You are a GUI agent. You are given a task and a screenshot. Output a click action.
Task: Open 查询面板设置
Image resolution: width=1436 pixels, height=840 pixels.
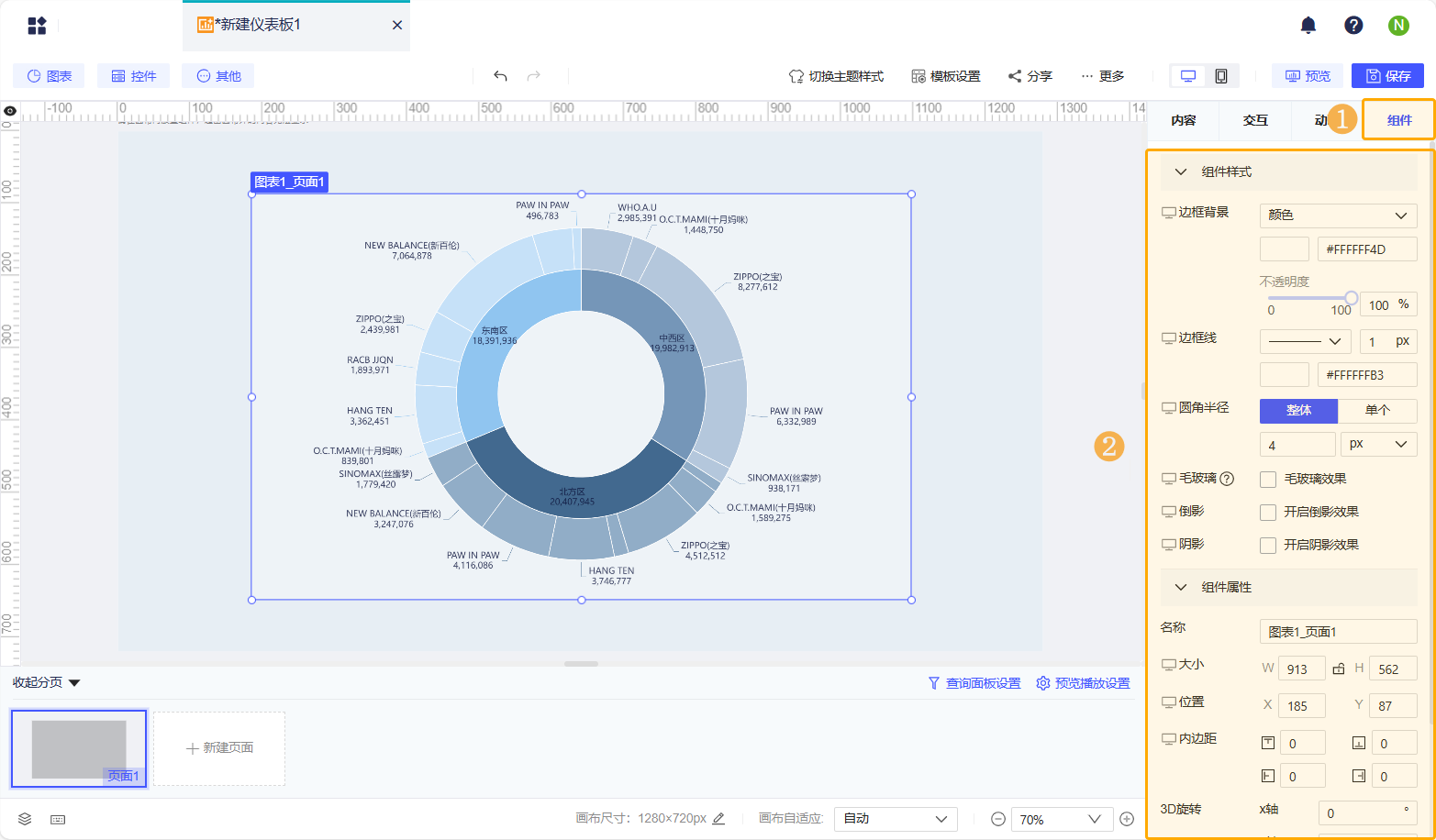pyautogui.click(x=974, y=683)
